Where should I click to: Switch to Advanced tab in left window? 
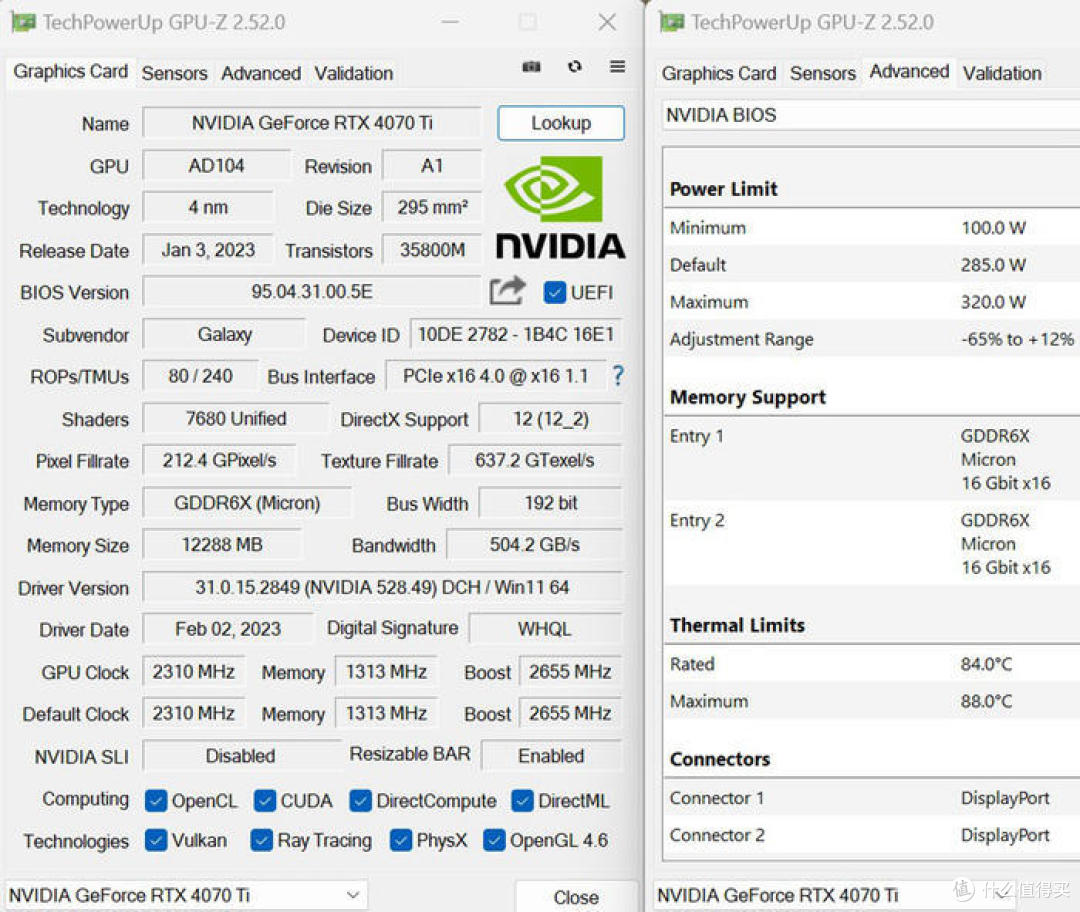click(261, 73)
